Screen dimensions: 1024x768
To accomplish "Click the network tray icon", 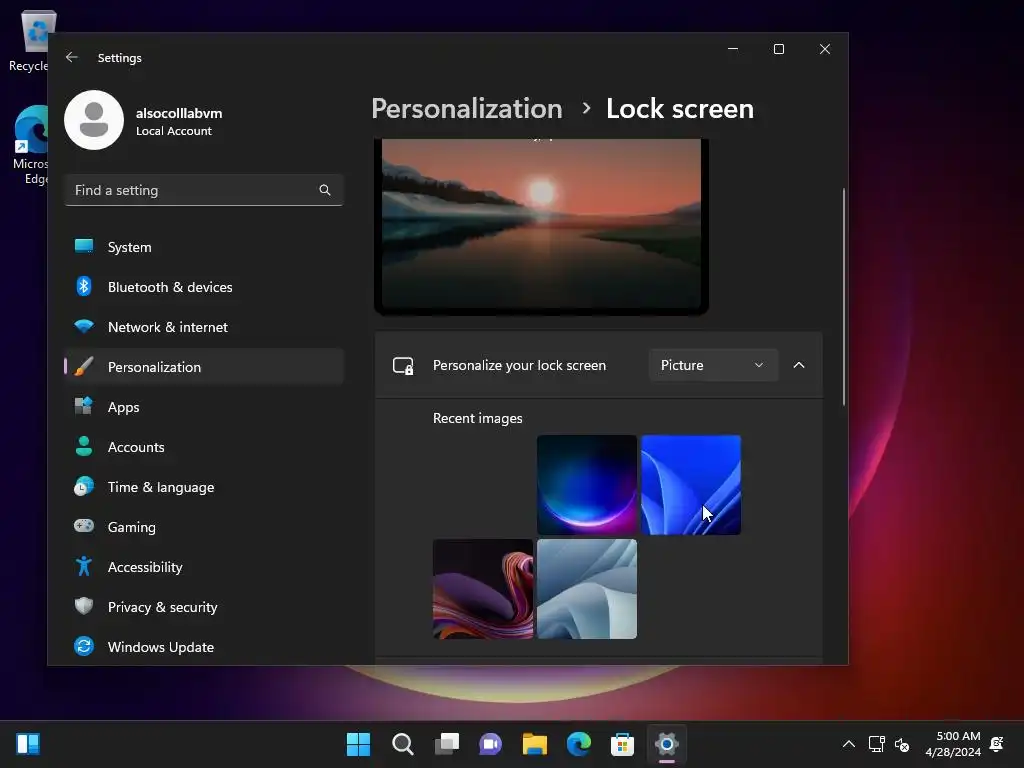I will pyautogui.click(x=876, y=744).
